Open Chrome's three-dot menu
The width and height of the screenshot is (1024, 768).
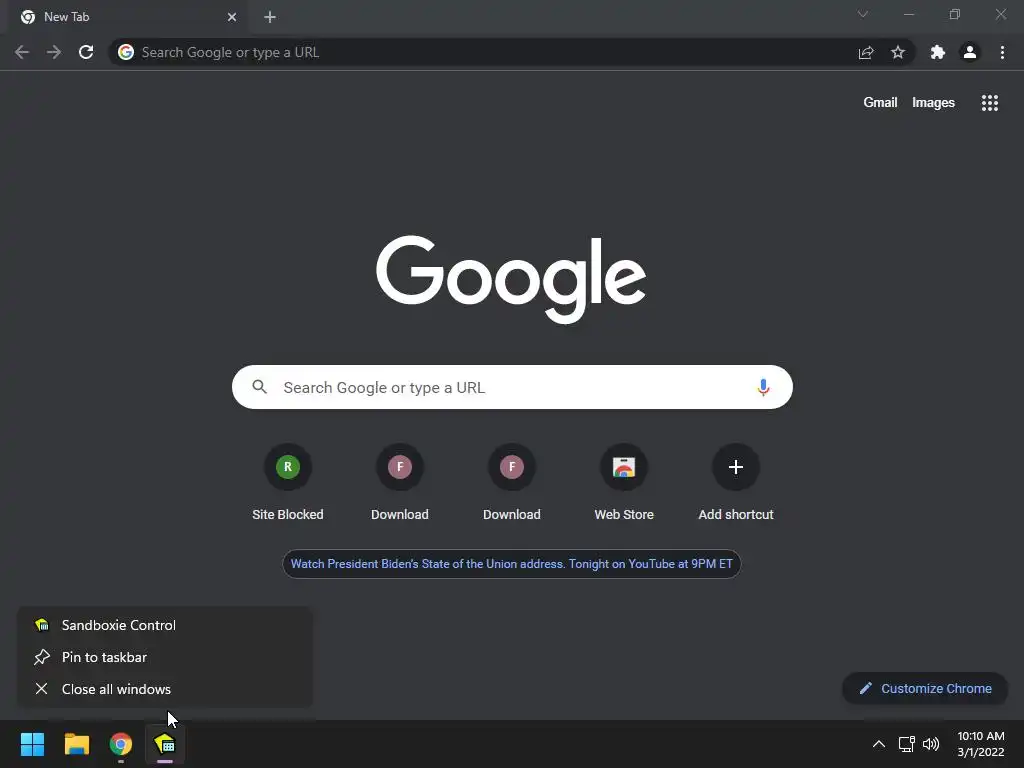point(1002,52)
